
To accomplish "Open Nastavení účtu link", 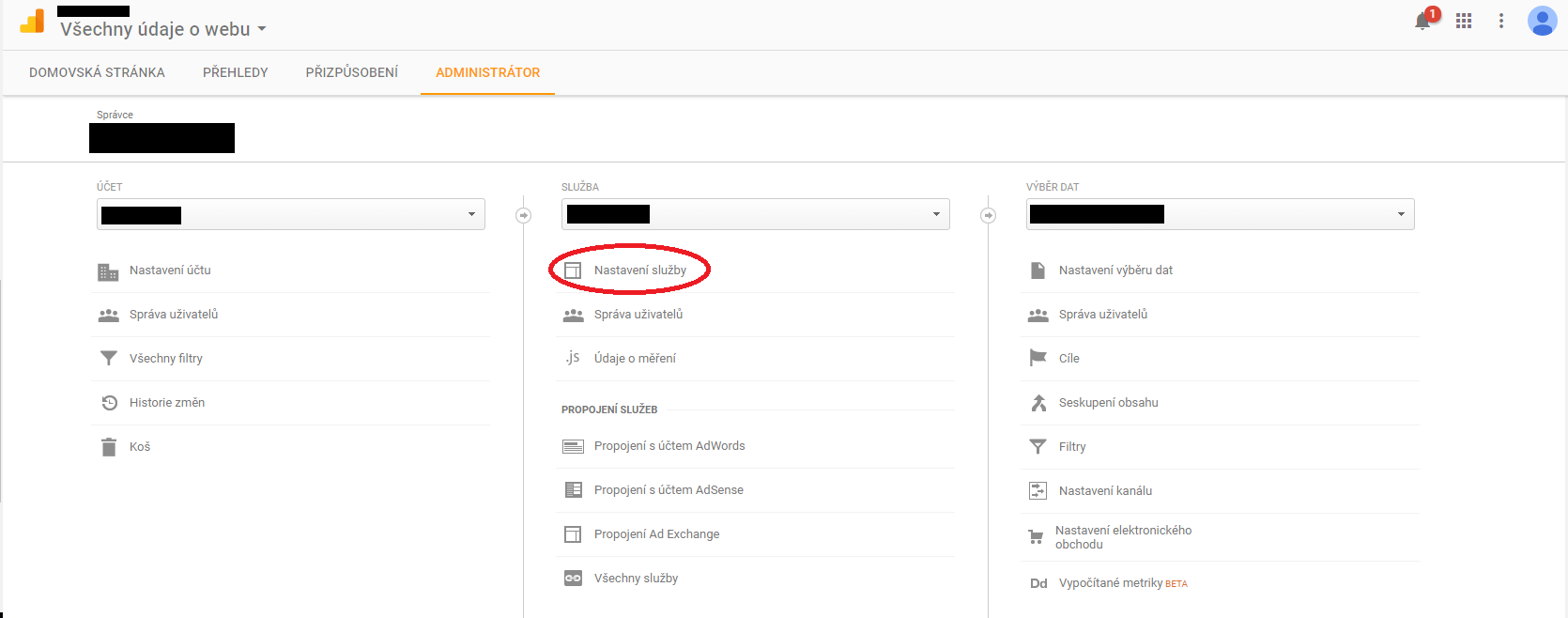I will (x=170, y=270).
